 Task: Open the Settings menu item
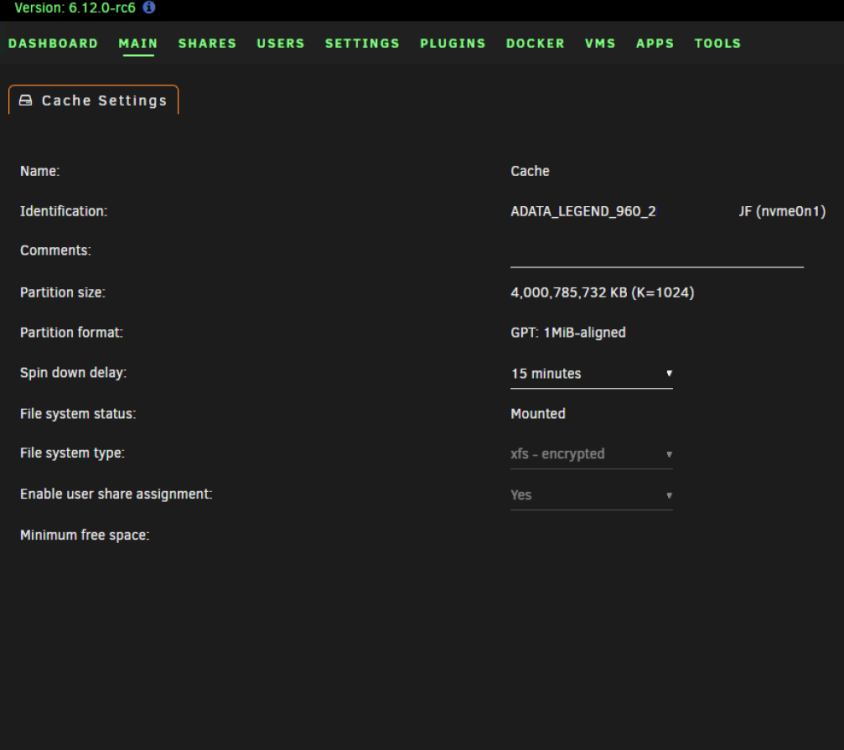pyautogui.click(x=362, y=44)
